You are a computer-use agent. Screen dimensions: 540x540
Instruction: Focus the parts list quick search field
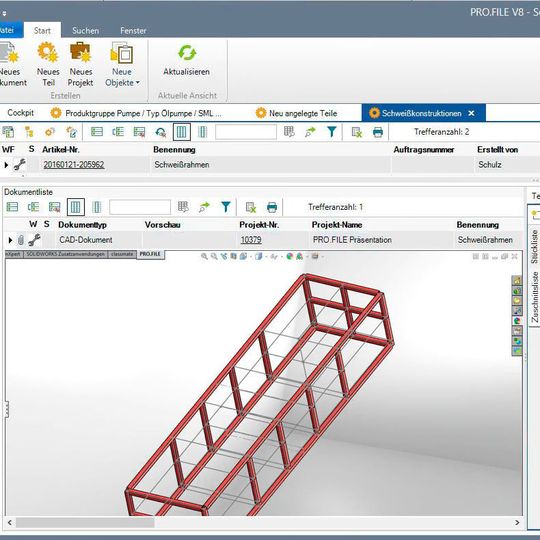click(246, 132)
